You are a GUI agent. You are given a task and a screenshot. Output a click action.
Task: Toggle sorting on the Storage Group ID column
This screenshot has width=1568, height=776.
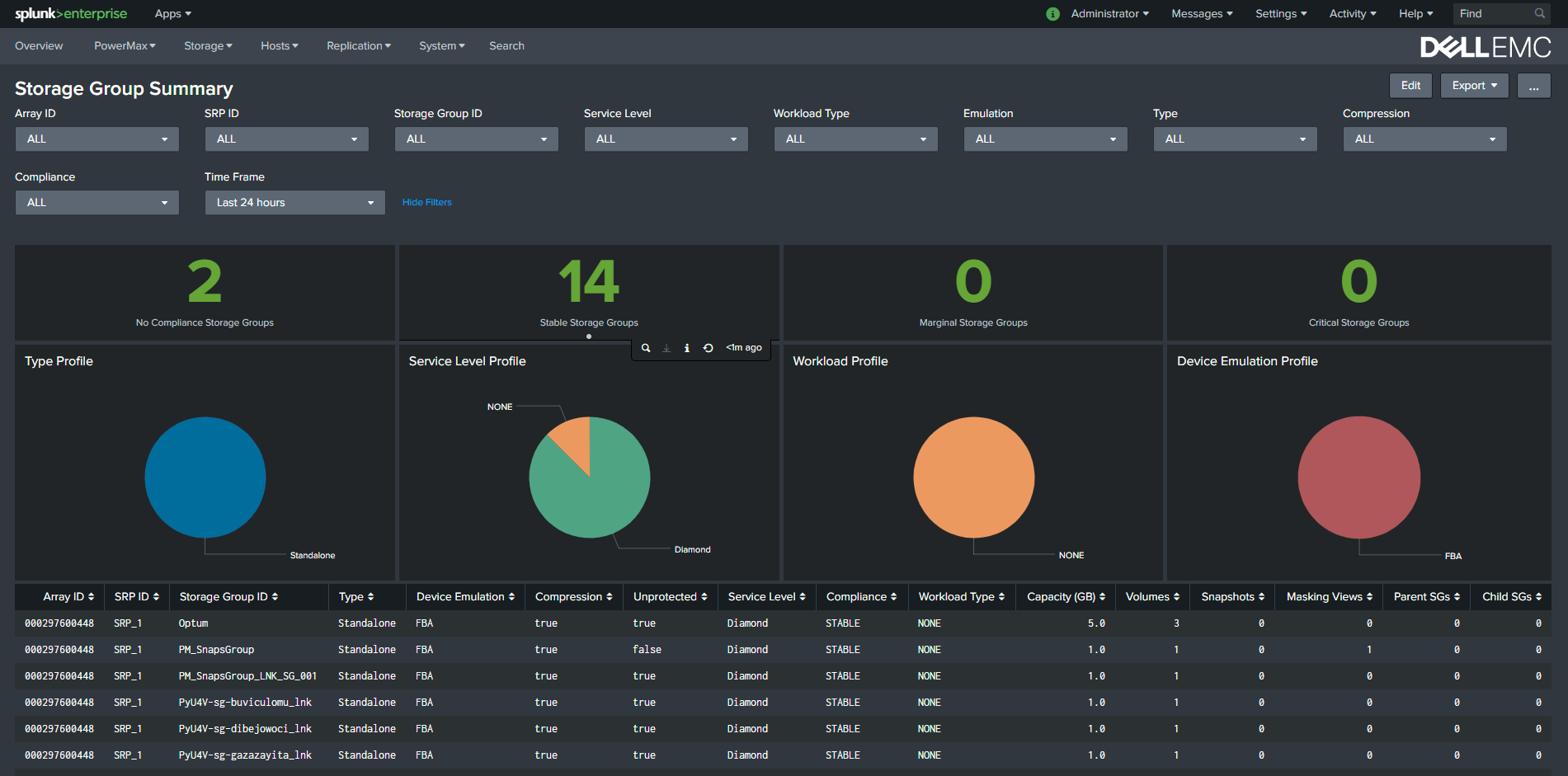[228, 596]
